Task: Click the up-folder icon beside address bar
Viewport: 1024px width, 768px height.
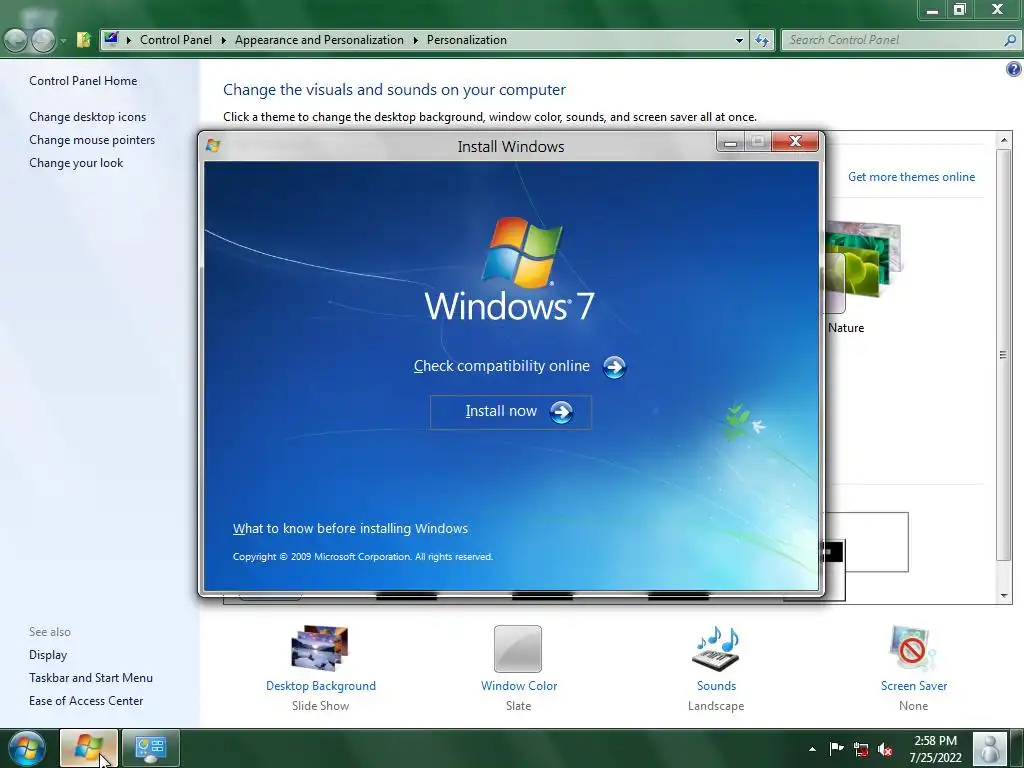Action: click(84, 40)
